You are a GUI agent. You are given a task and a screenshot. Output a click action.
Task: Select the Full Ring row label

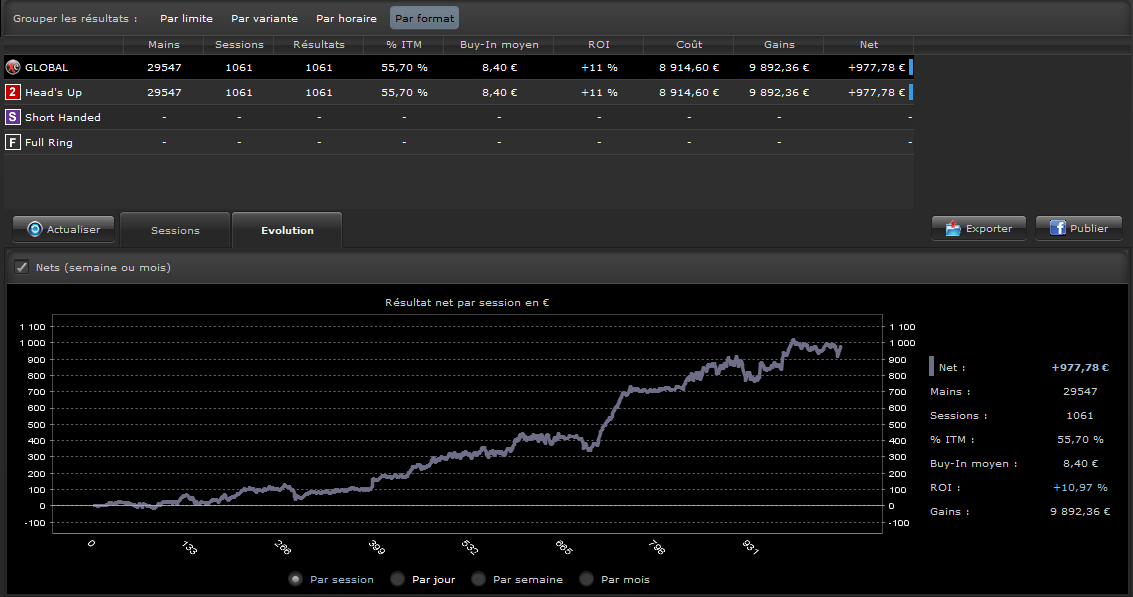[48, 142]
